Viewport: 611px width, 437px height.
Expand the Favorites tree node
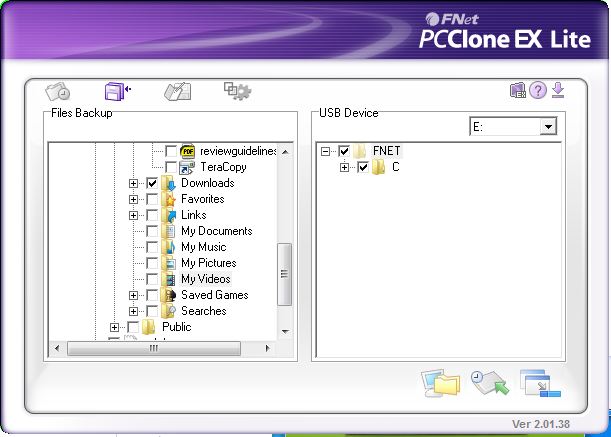point(133,199)
